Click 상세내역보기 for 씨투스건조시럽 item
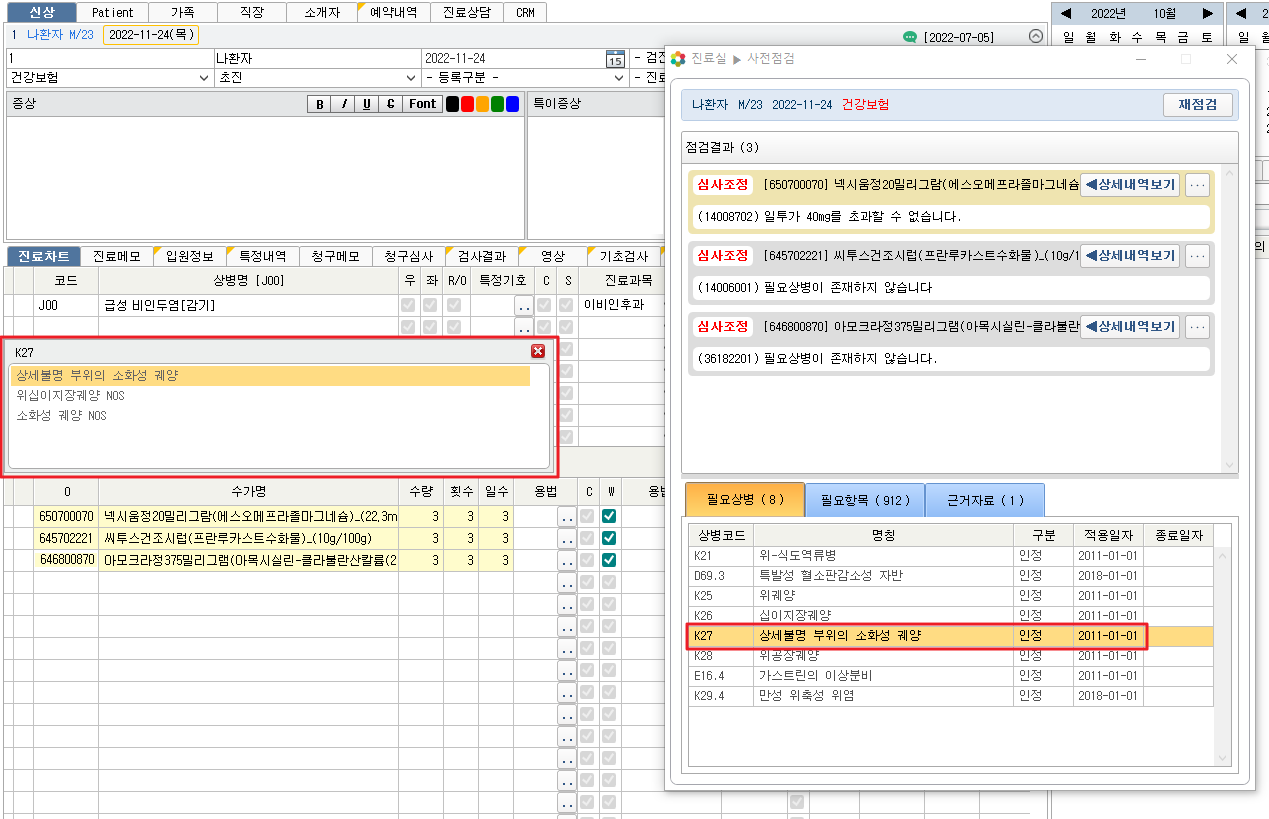This screenshot has width=1269, height=819. (1130, 256)
